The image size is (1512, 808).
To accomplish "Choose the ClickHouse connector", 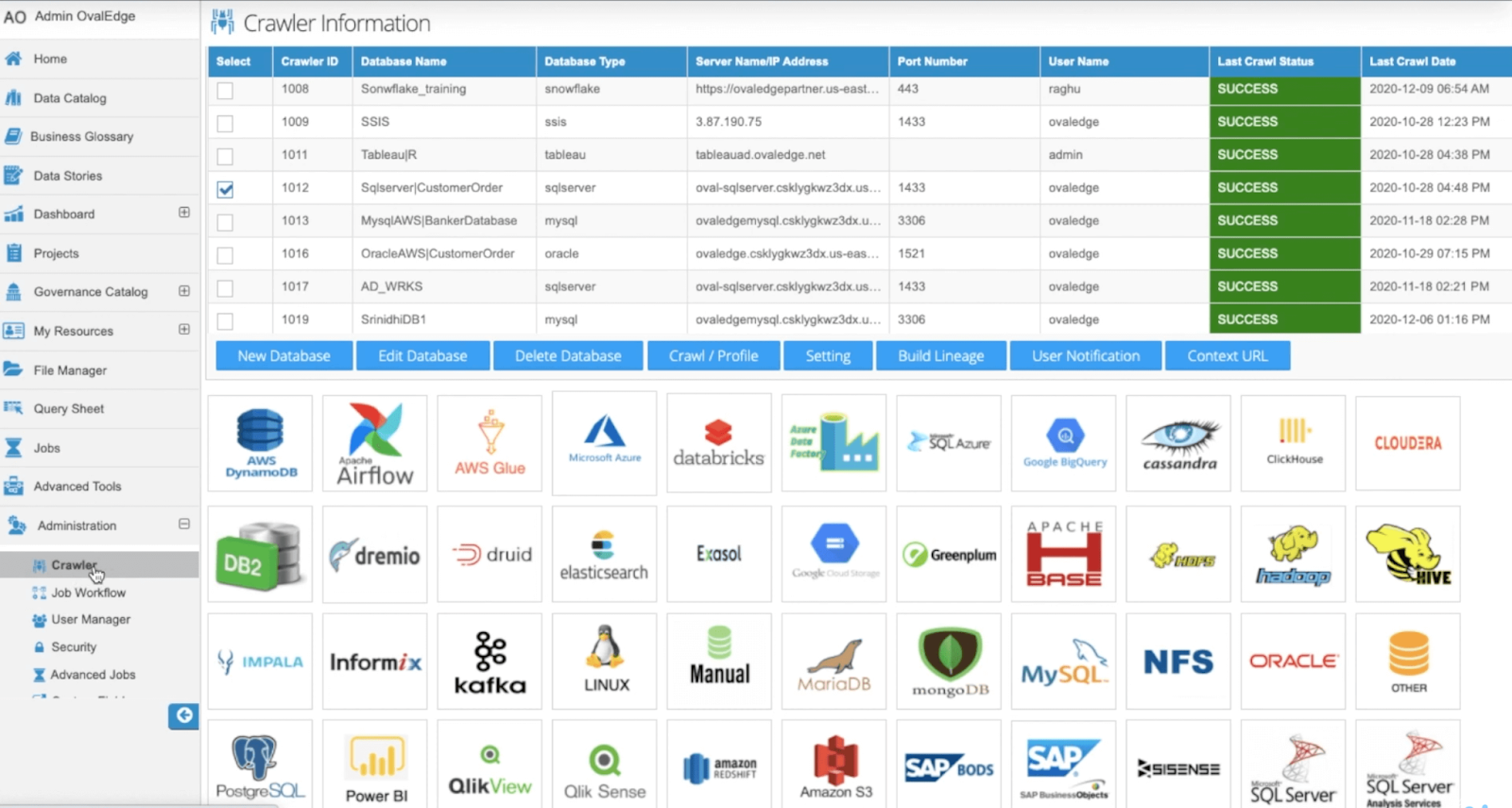I will pos(1294,443).
